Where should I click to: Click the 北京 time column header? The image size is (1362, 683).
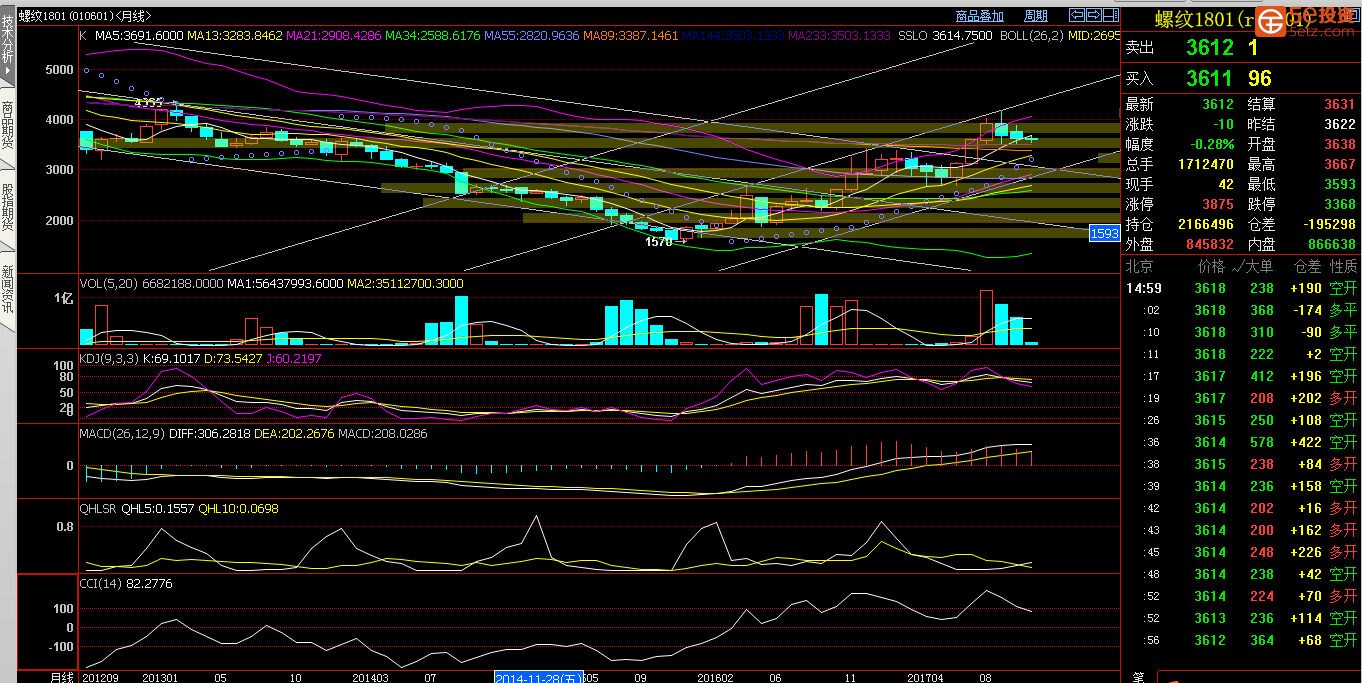pos(1139,266)
